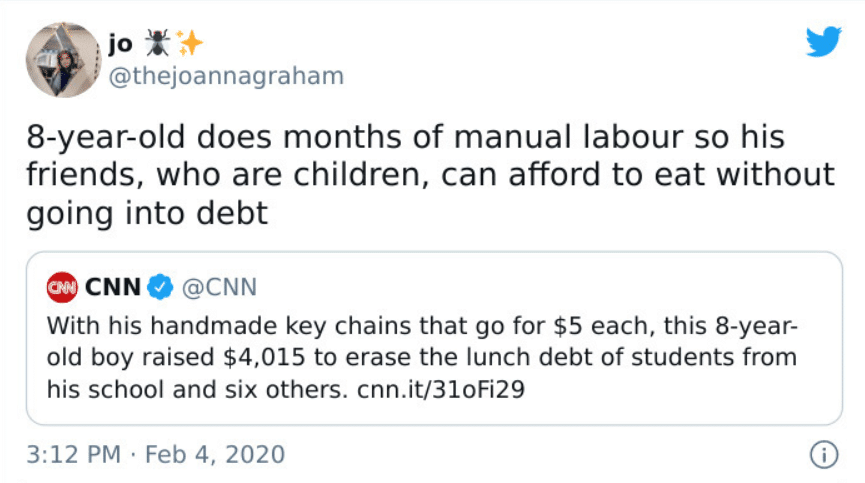Open the @CNN handle link

click(x=220, y=287)
